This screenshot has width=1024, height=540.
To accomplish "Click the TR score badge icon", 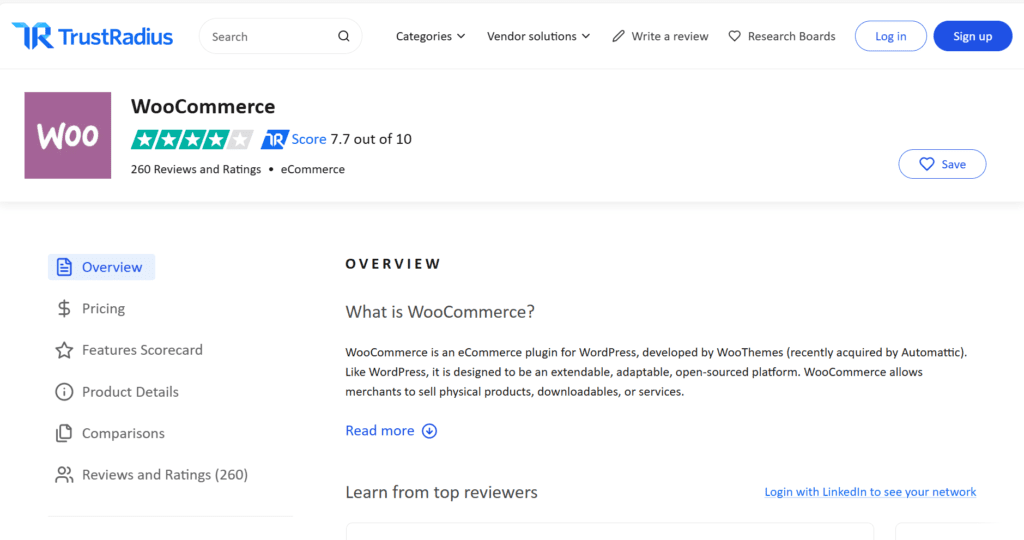I will click(x=274, y=139).
